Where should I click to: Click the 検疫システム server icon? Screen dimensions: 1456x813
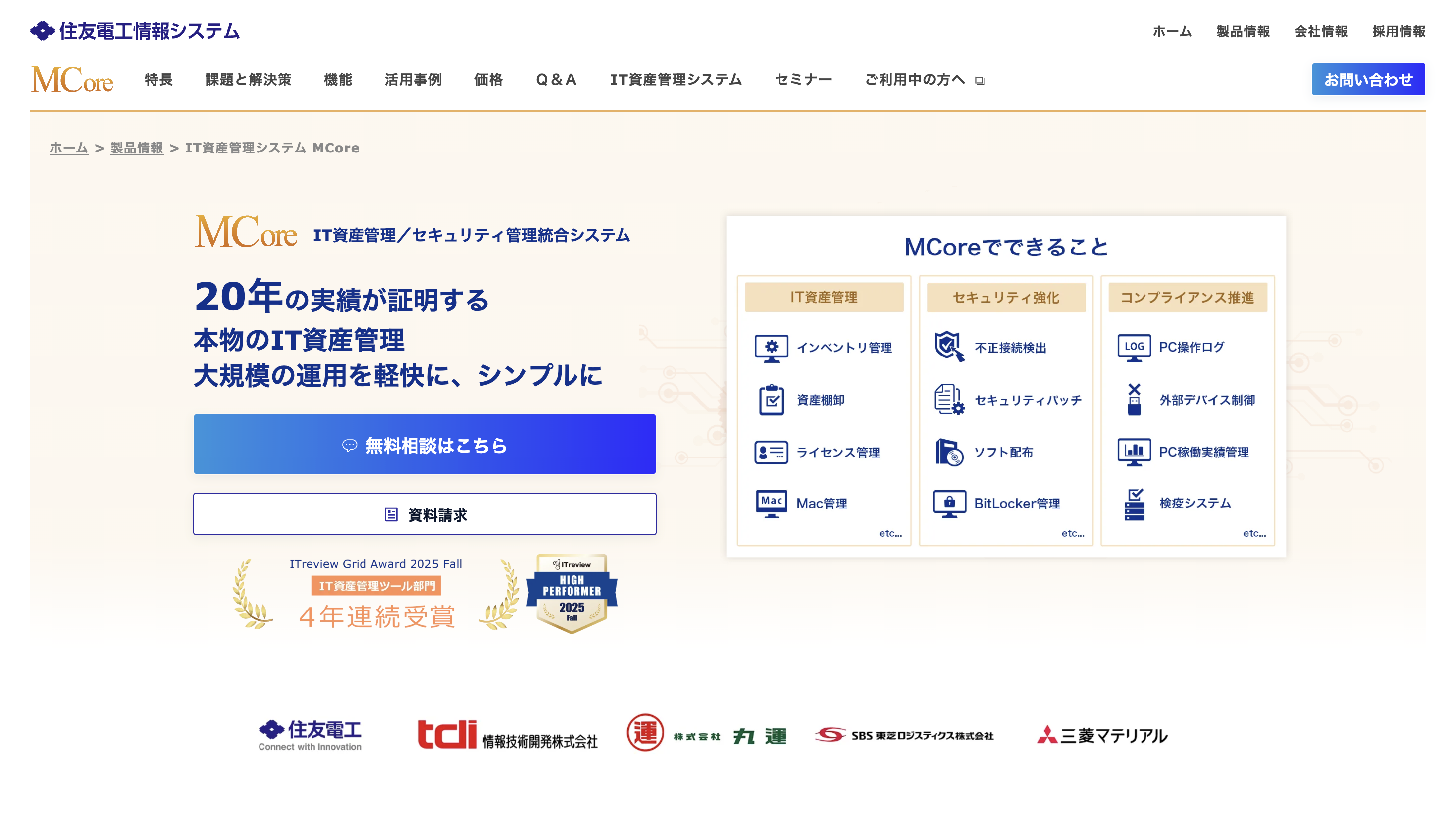click(x=1135, y=504)
